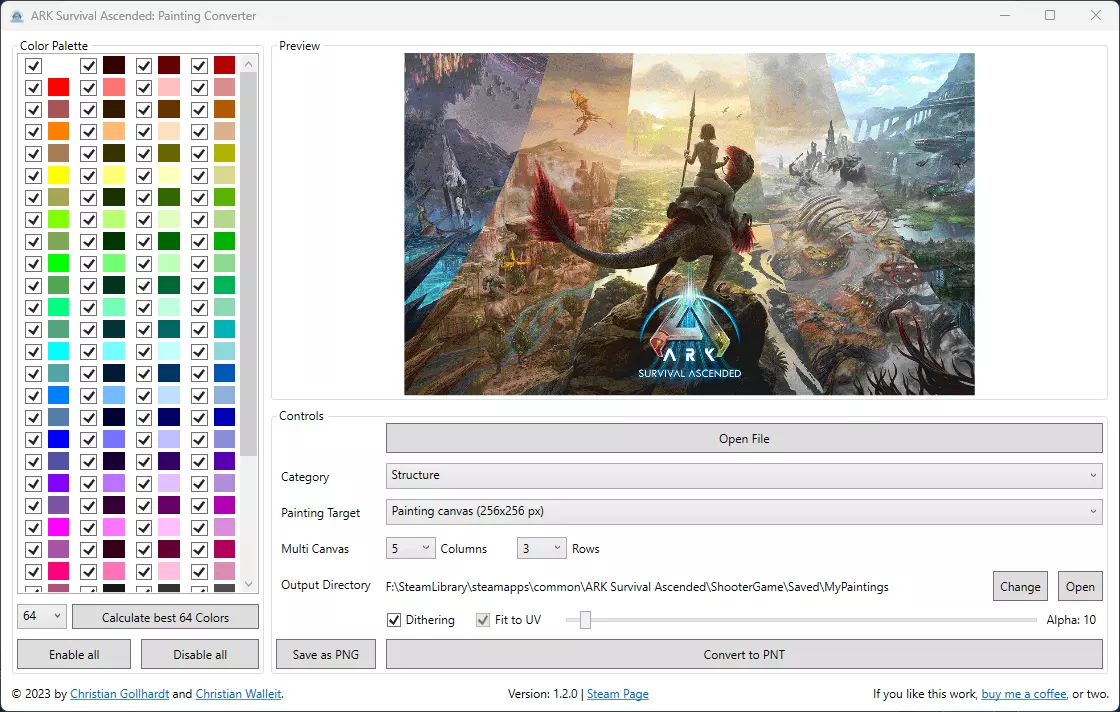
Task: Open the Steam Page link
Action: (617, 694)
